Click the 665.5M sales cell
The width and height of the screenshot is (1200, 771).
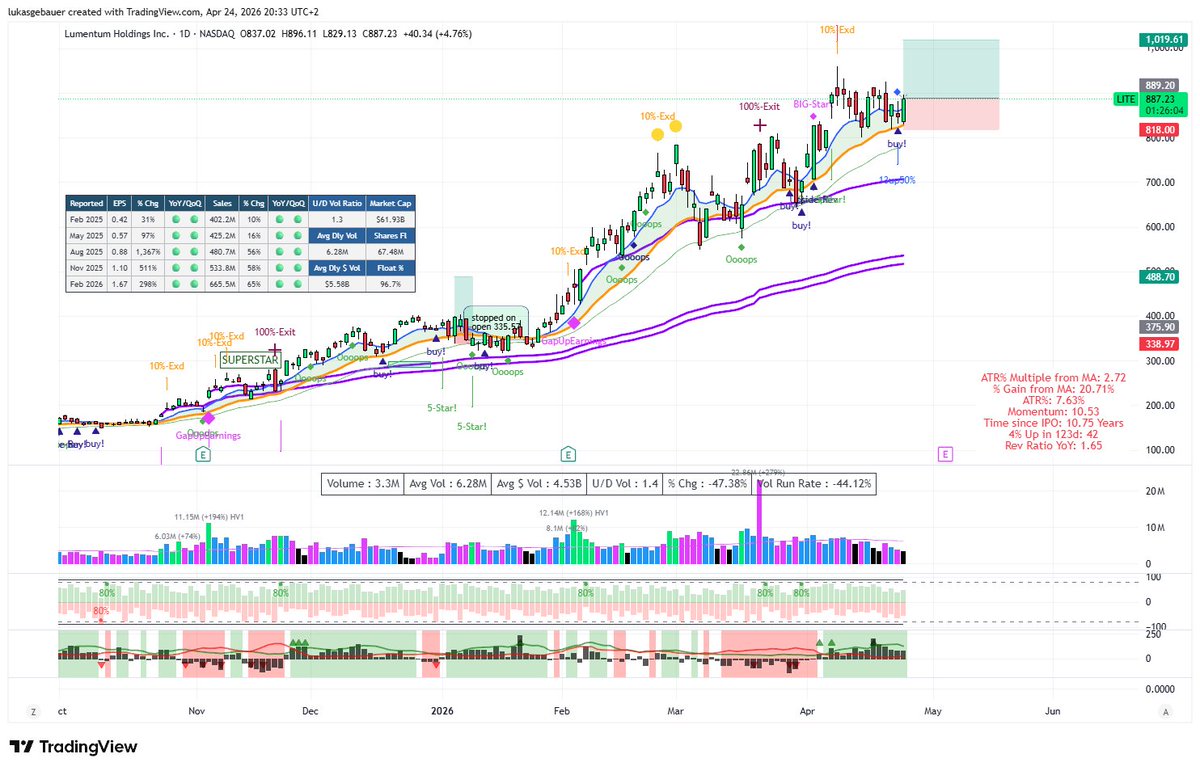click(x=224, y=284)
